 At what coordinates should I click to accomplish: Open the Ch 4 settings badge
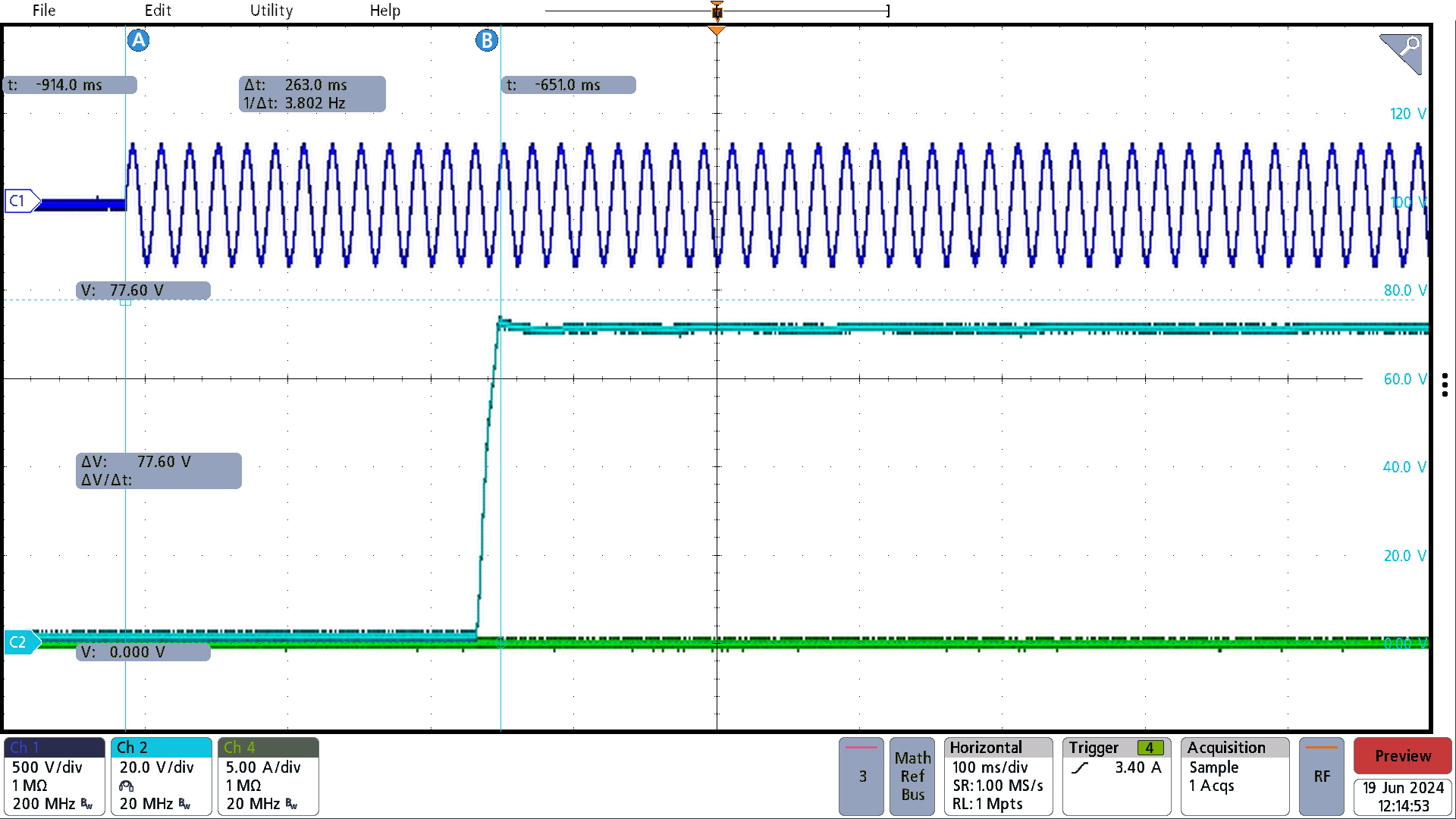point(268,776)
